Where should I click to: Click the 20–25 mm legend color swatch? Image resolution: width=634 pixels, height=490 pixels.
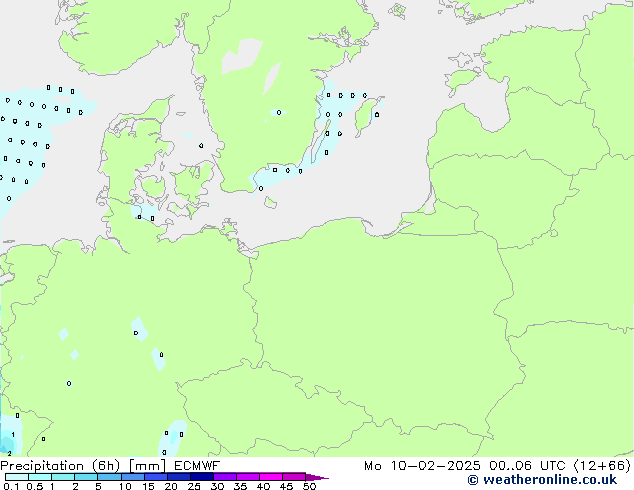coord(178,477)
